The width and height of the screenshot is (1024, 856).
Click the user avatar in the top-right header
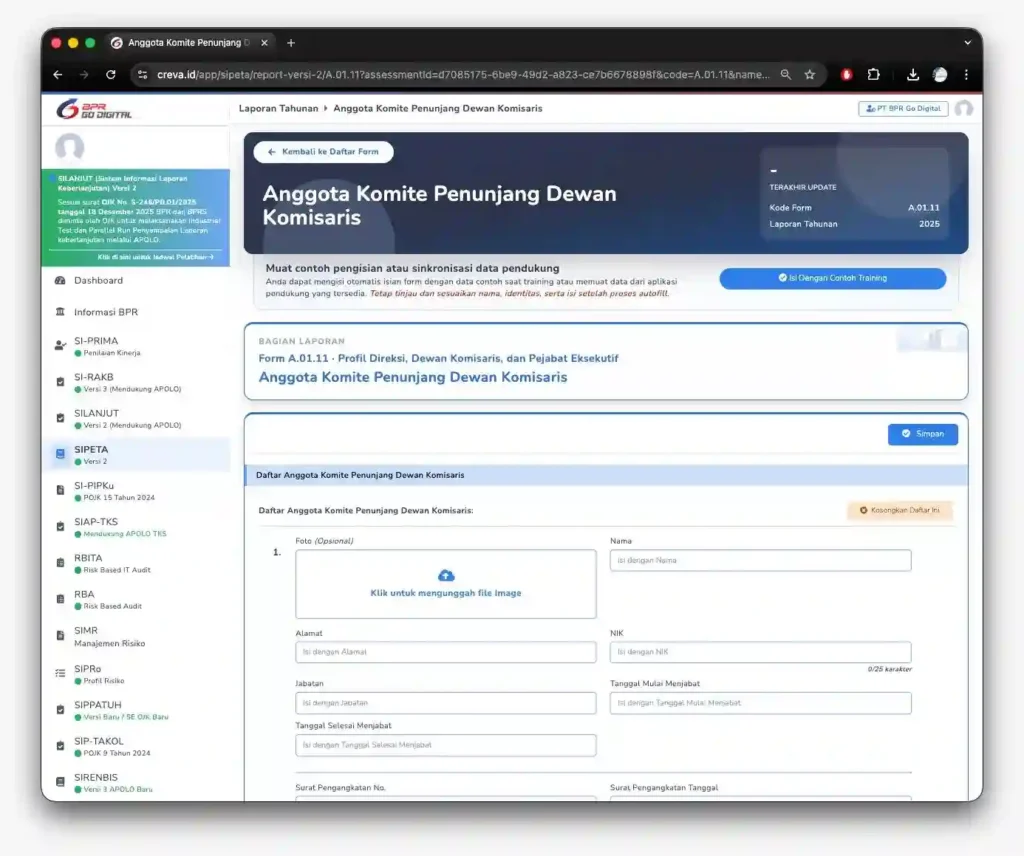click(x=963, y=109)
